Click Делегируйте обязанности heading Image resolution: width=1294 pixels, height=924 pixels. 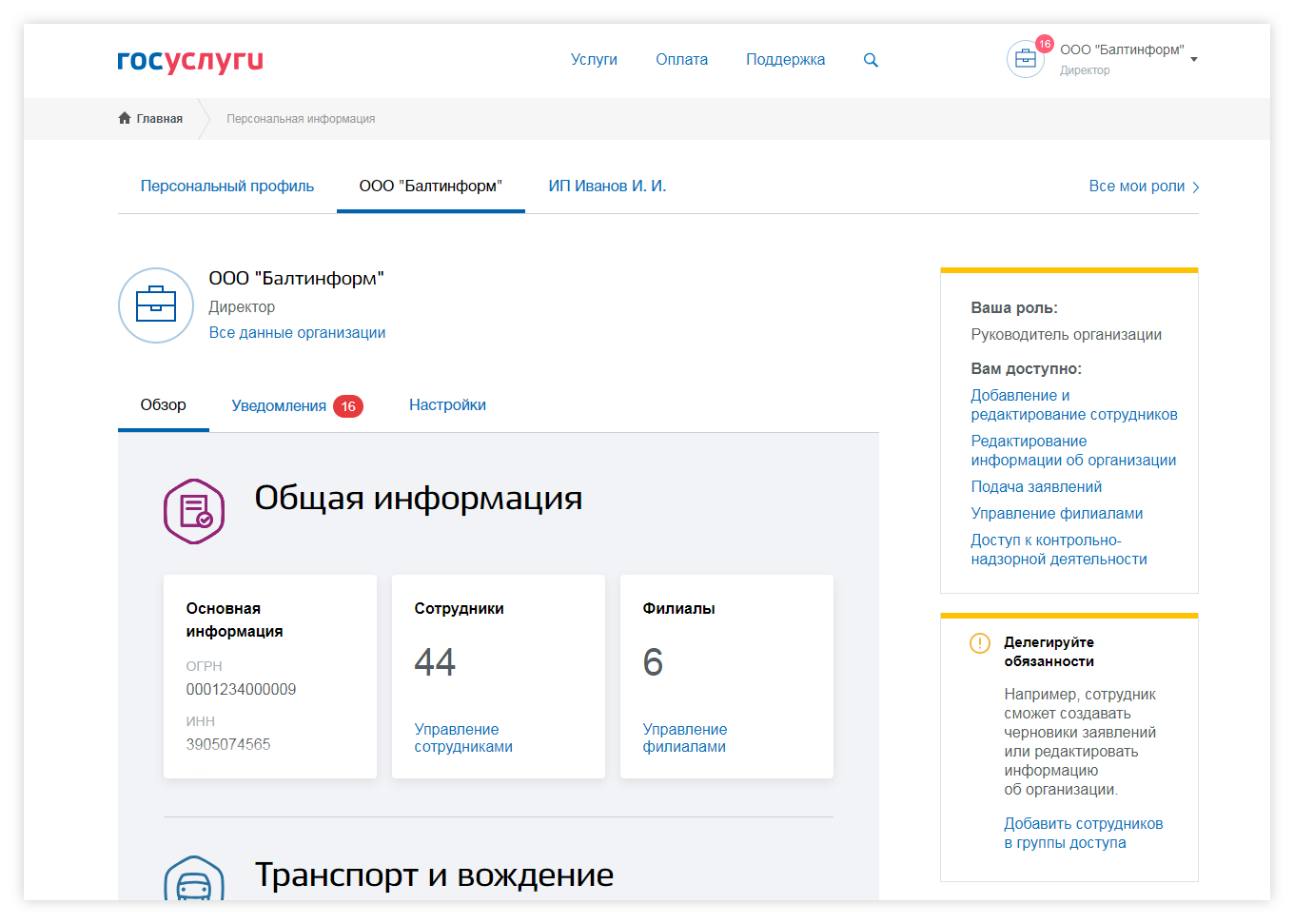1049,652
